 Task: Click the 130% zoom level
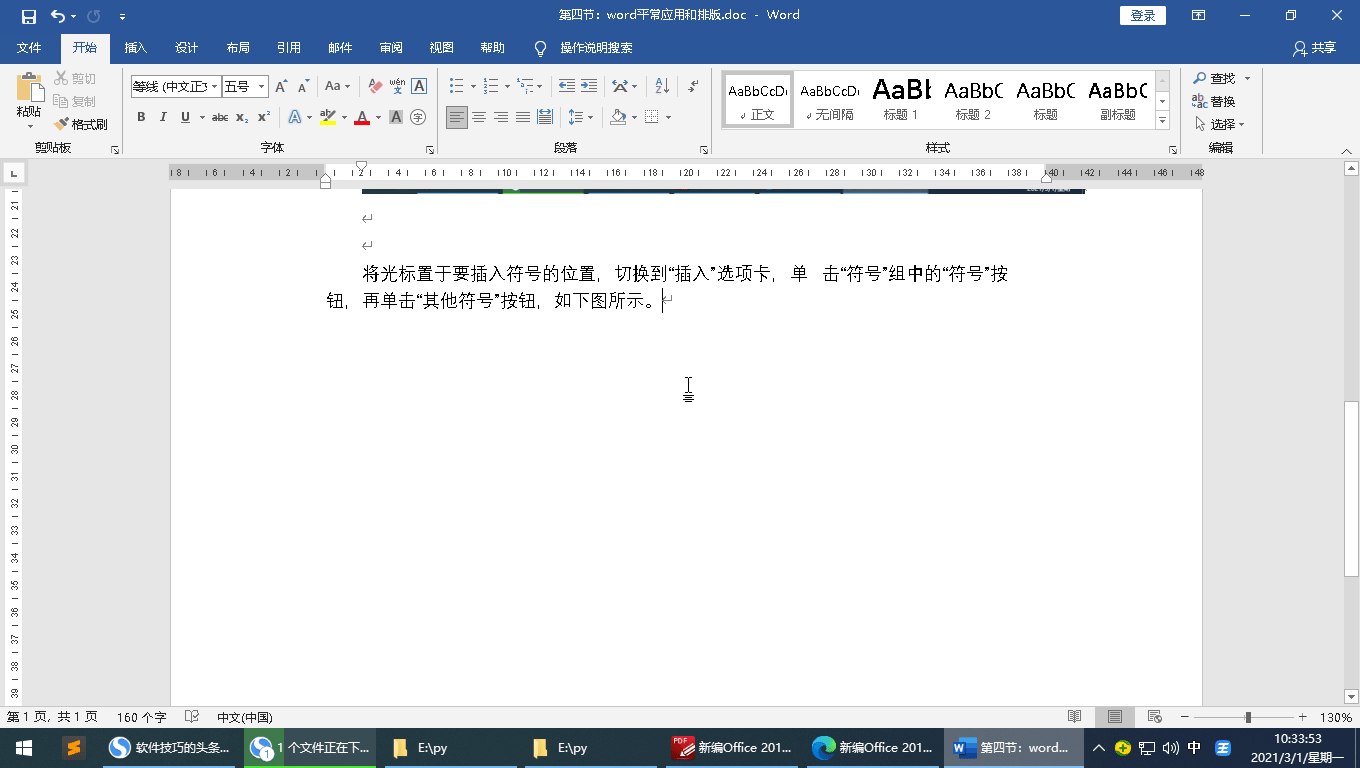[1336, 717]
